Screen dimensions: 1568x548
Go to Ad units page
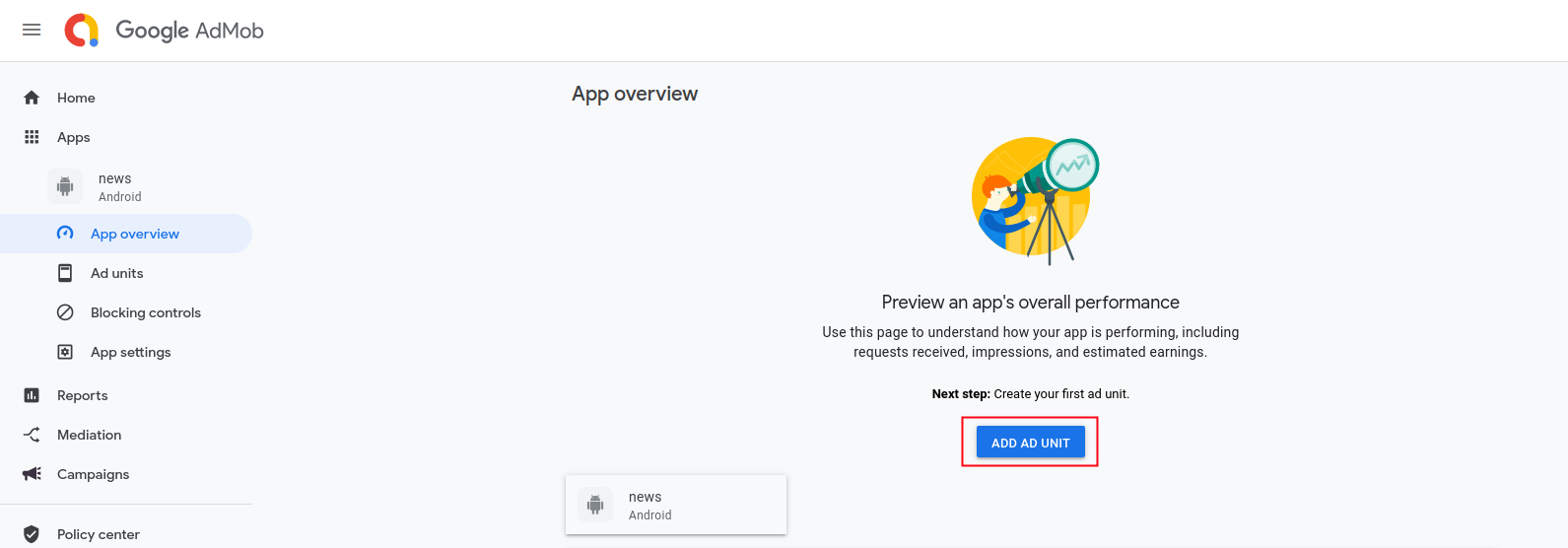tap(116, 273)
